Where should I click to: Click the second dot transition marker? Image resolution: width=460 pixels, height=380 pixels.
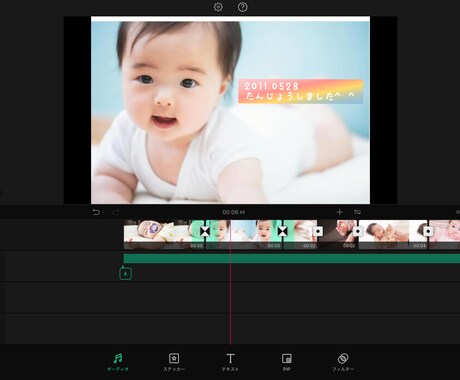pos(358,231)
